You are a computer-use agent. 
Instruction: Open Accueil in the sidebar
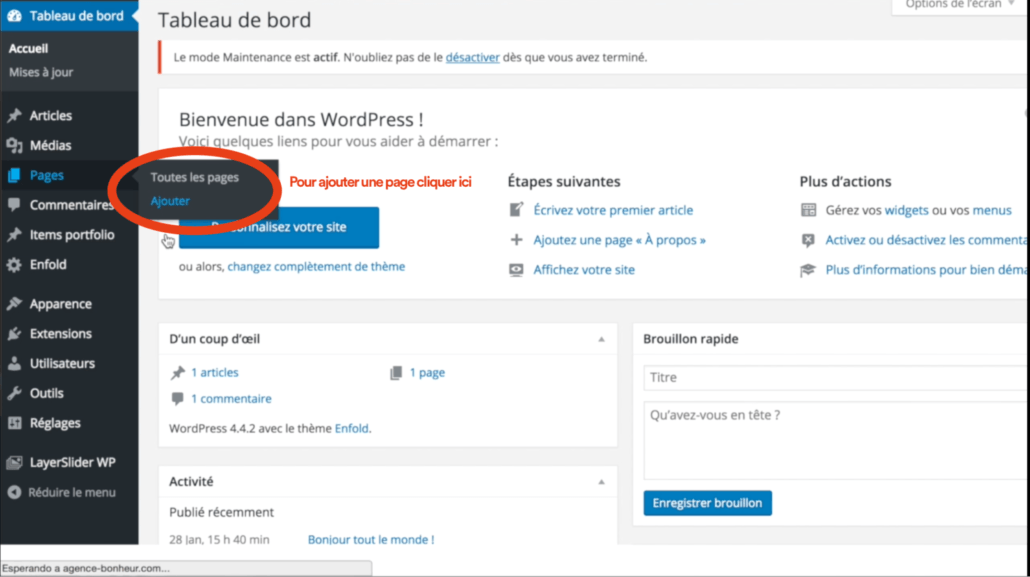pyautogui.click(x=28, y=48)
